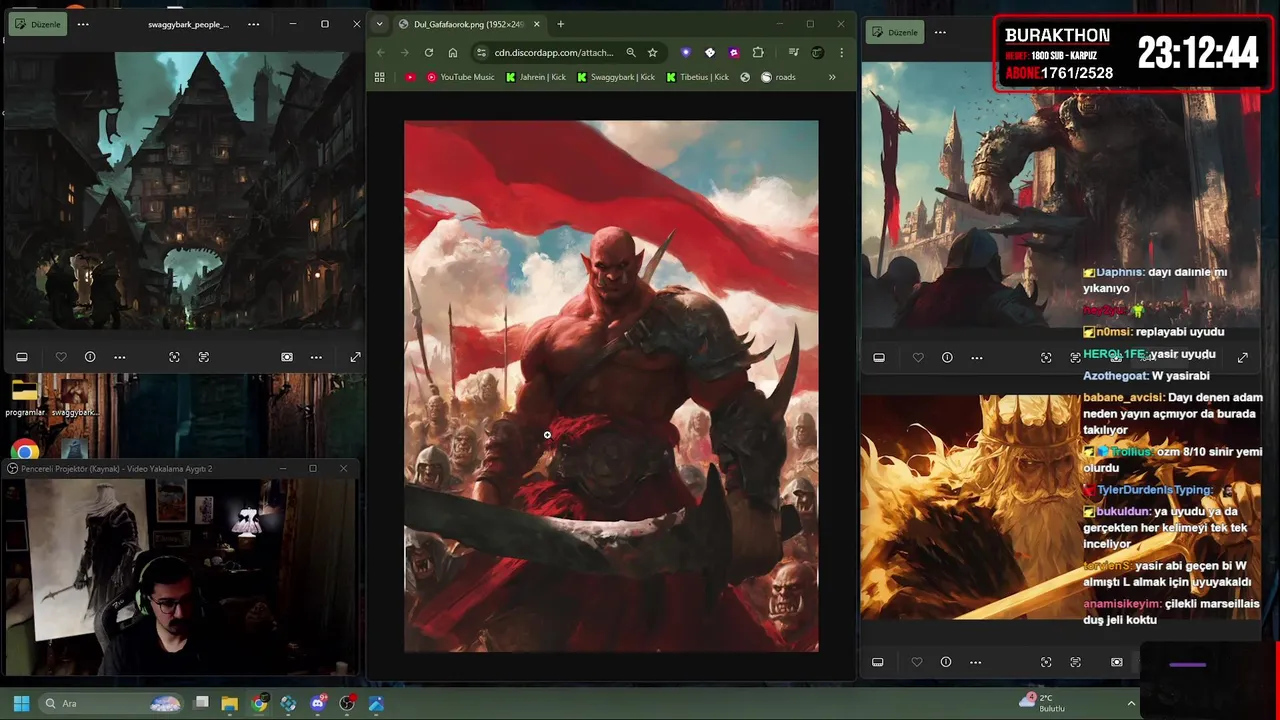Click Düzenle in top-right Photos window
This screenshot has width=1280, height=720.
coord(894,32)
